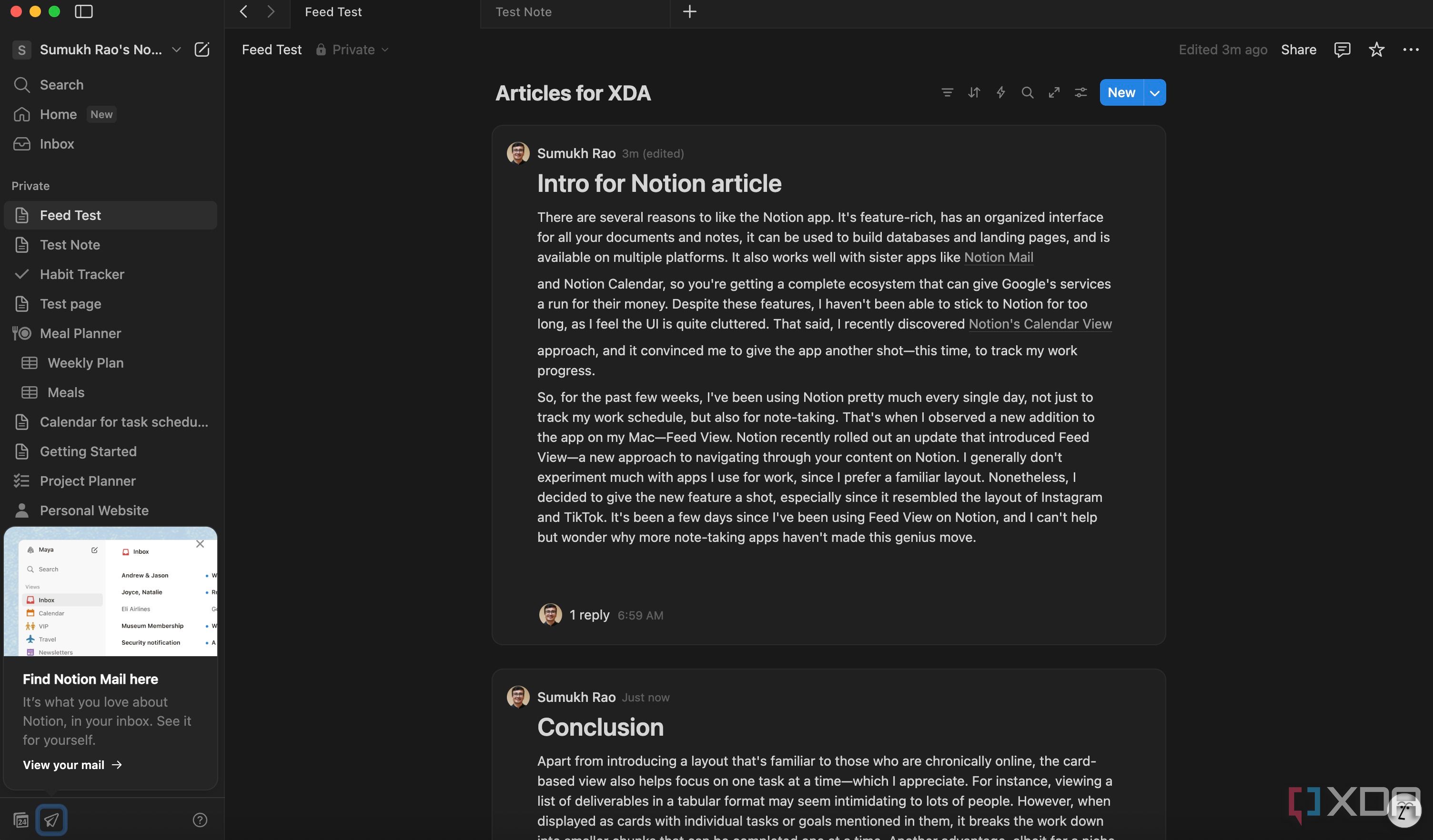The width and height of the screenshot is (1433, 840).
Task: Open Feed Test page in sidebar
Action: click(111, 215)
